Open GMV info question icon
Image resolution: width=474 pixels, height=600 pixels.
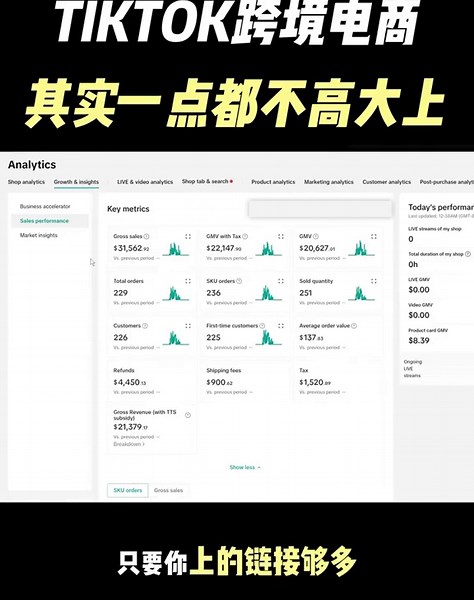316,236
